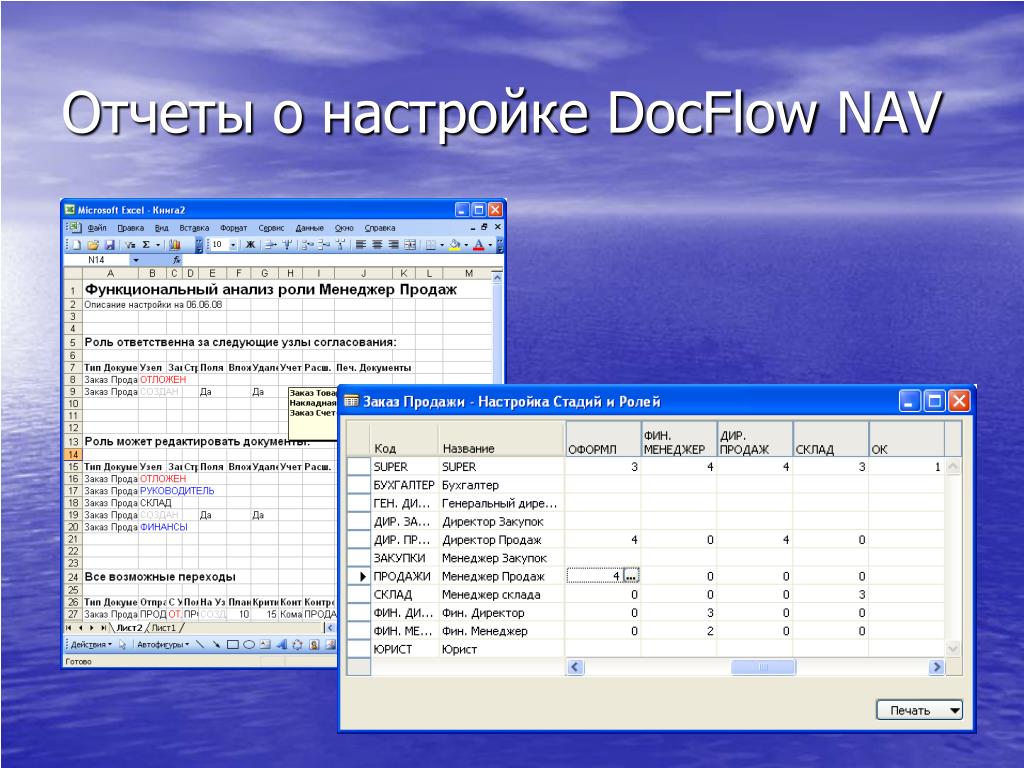Click the lookup button in ПРОДАЖИ row
1024x768 pixels.
pyautogui.click(x=631, y=576)
